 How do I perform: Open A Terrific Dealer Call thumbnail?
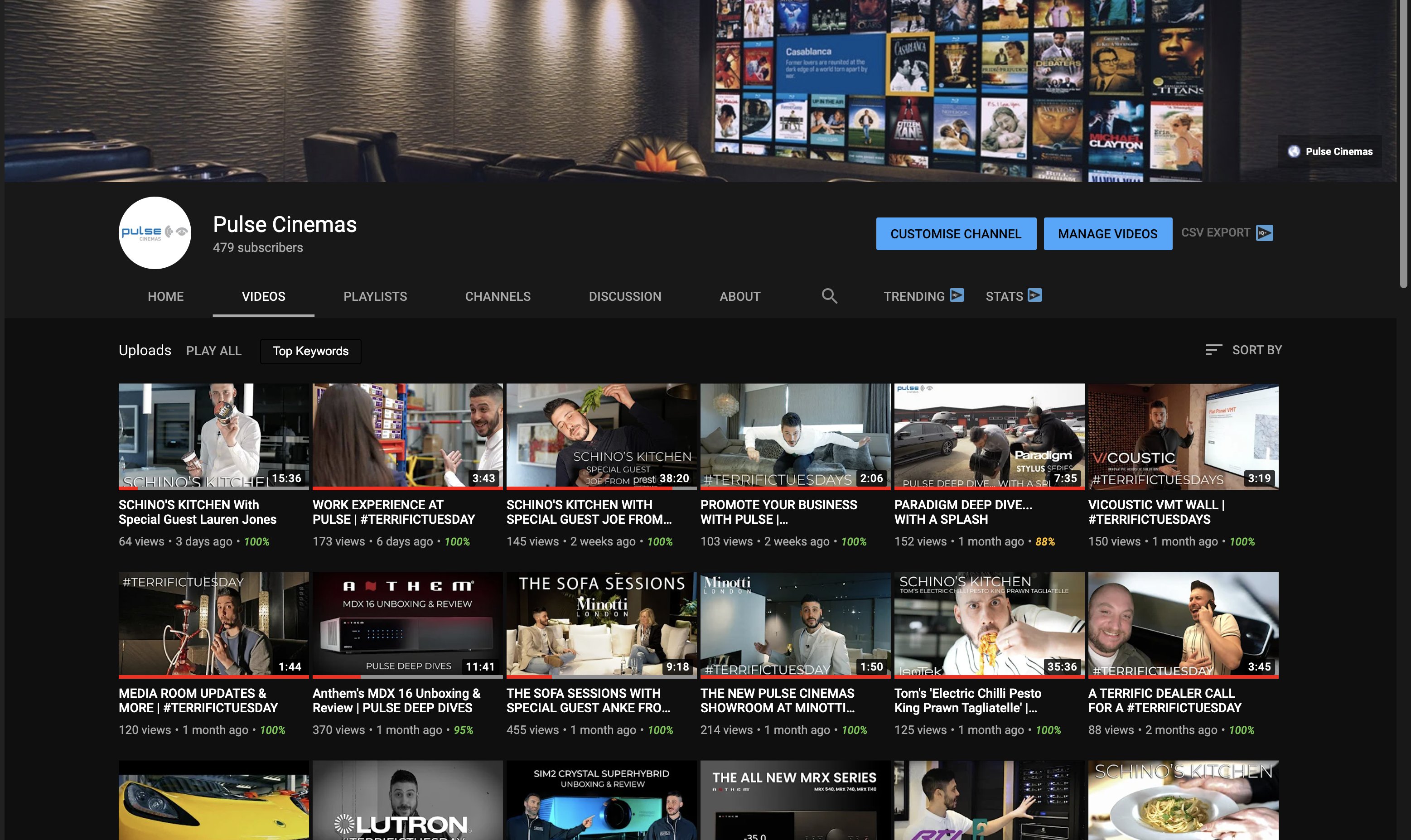(x=1184, y=625)
